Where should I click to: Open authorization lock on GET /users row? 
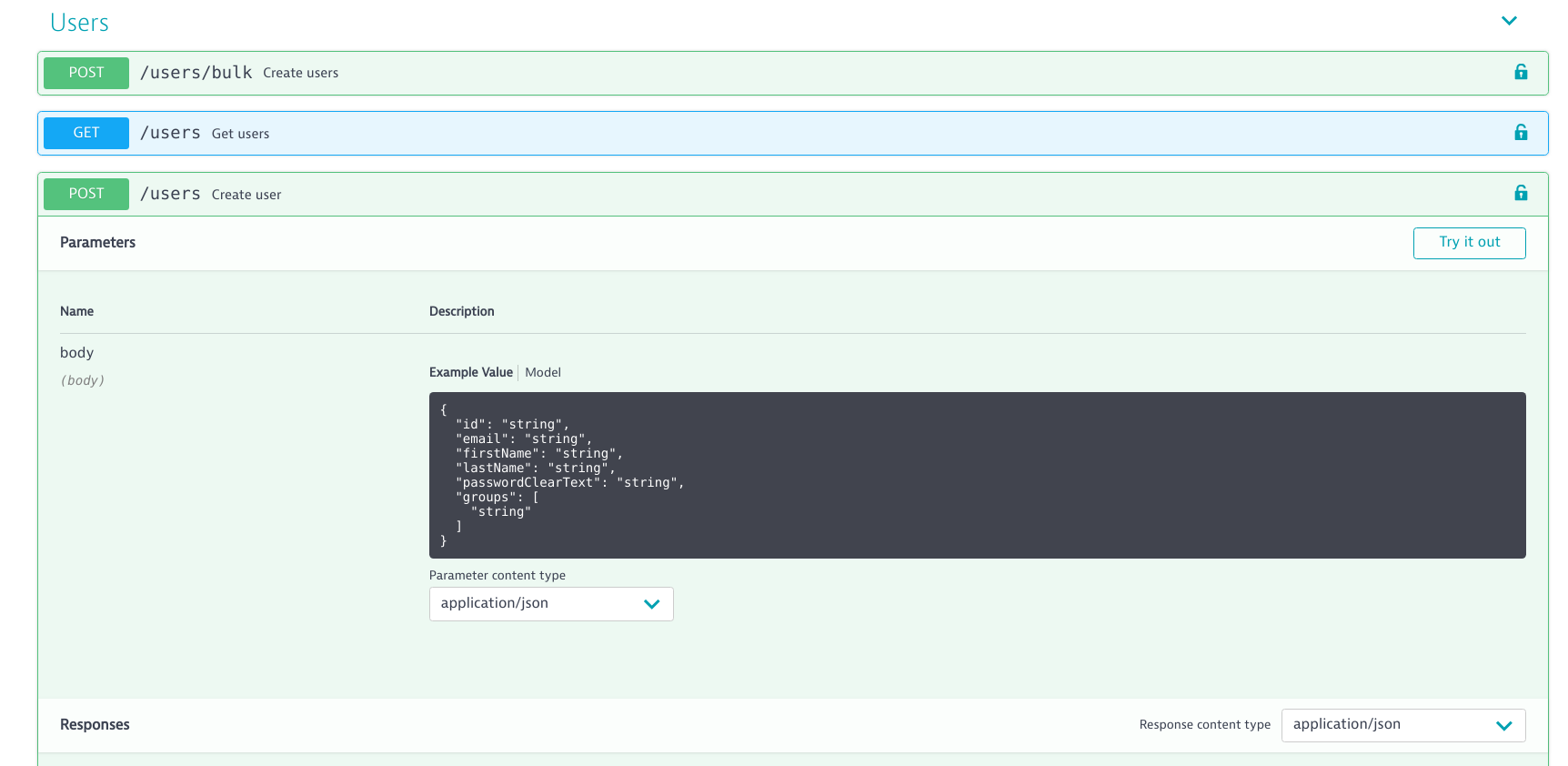1520,133
